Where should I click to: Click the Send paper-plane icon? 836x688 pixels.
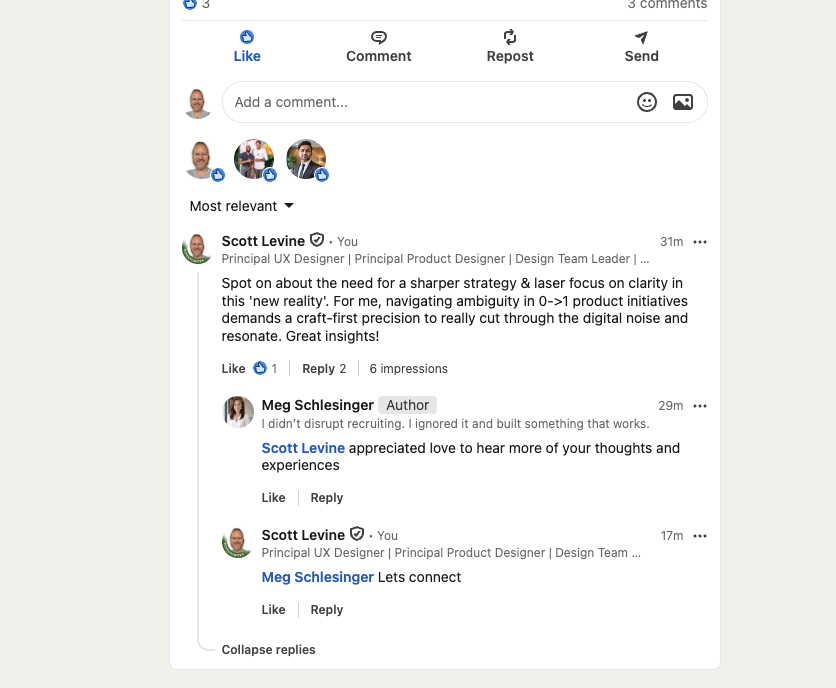tap(641, 37)
